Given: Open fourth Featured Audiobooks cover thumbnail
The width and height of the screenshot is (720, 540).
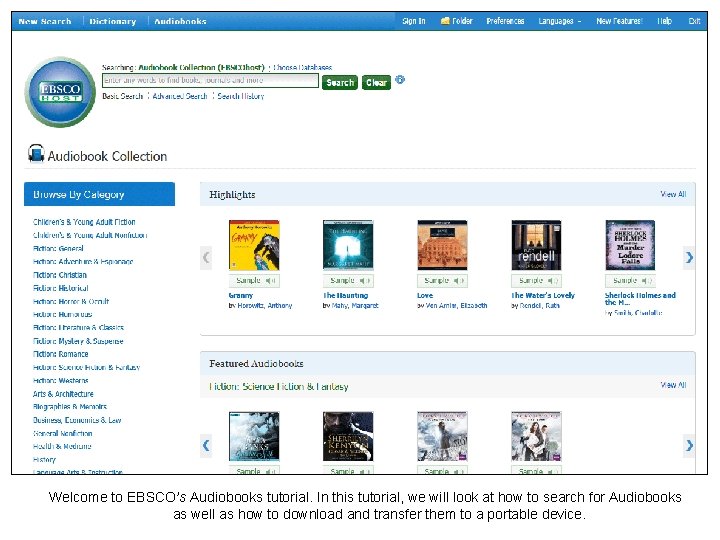Looking at the screenshot, I should (536, 437).
